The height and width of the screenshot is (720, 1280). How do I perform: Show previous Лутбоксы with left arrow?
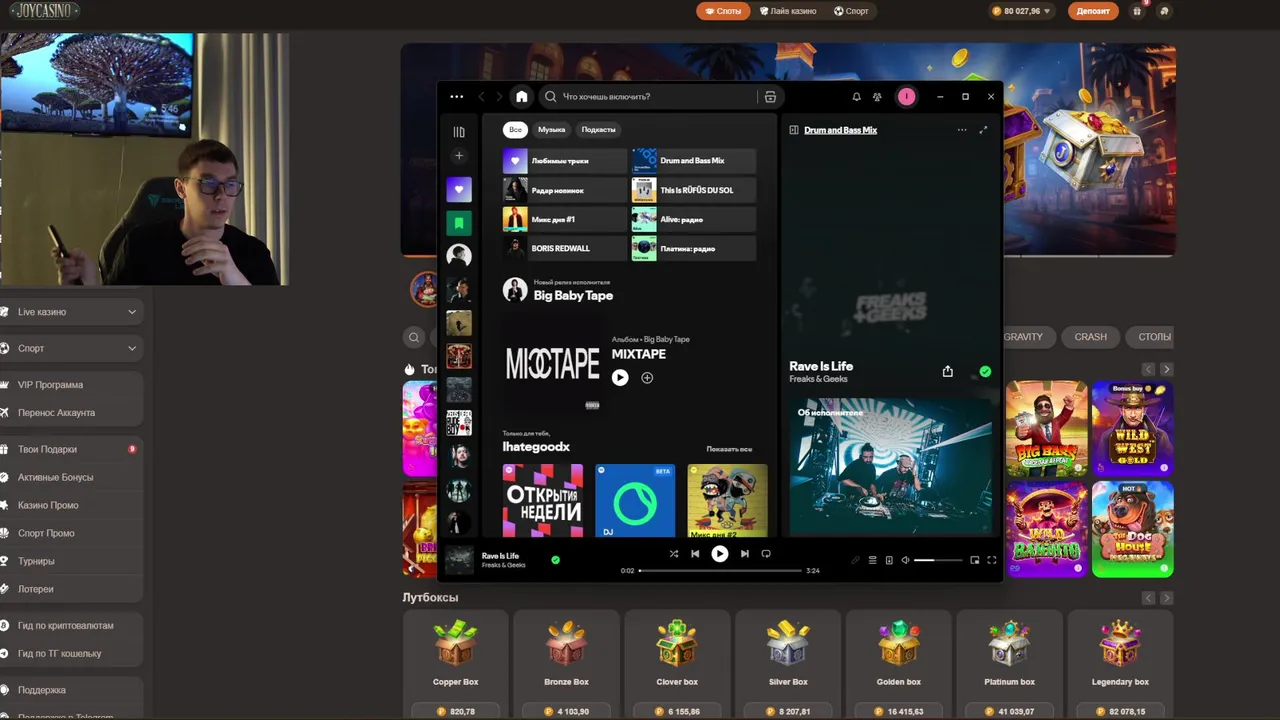pos(1148,598)
